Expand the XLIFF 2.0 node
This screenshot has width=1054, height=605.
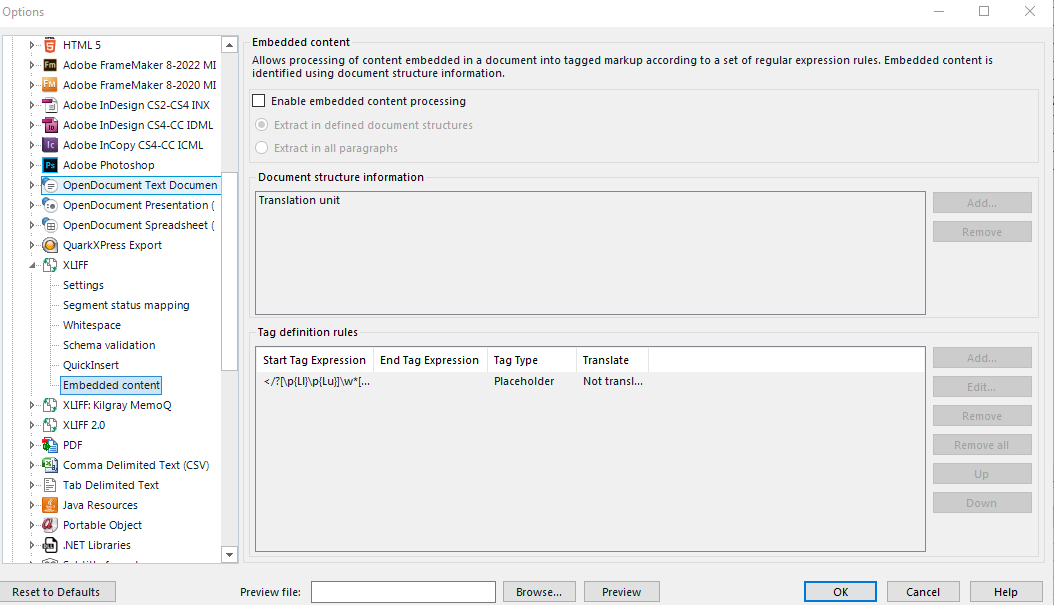click(33, 424)
